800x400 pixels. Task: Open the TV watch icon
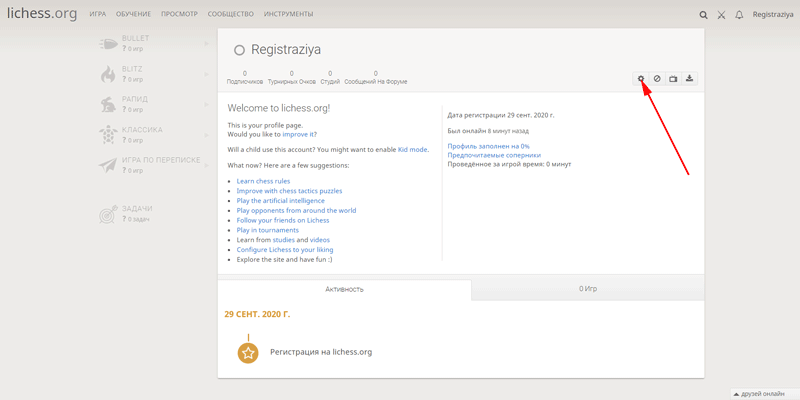point(673,79)
